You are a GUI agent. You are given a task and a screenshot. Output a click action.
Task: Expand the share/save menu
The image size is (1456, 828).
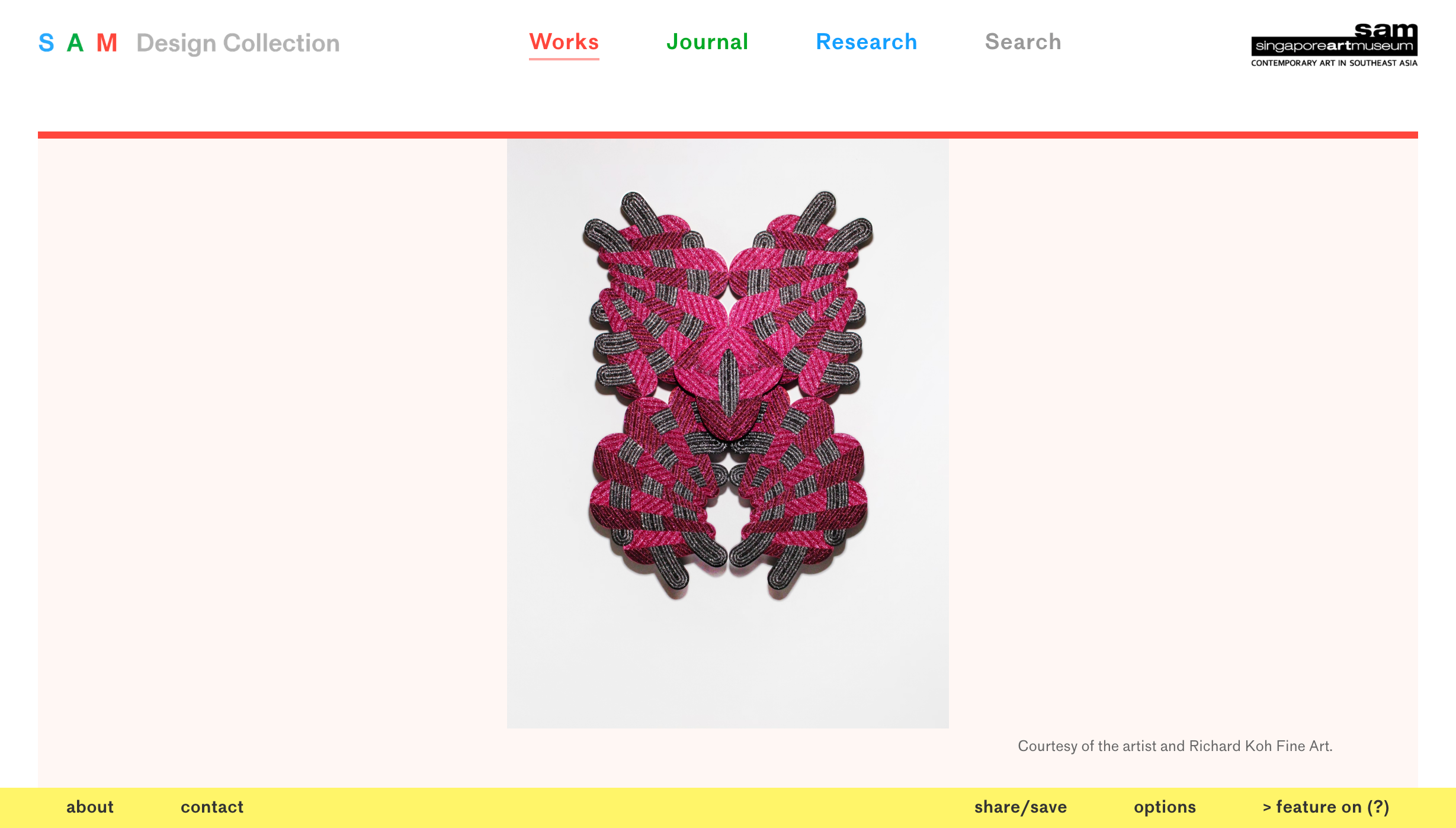point(1021,807)
